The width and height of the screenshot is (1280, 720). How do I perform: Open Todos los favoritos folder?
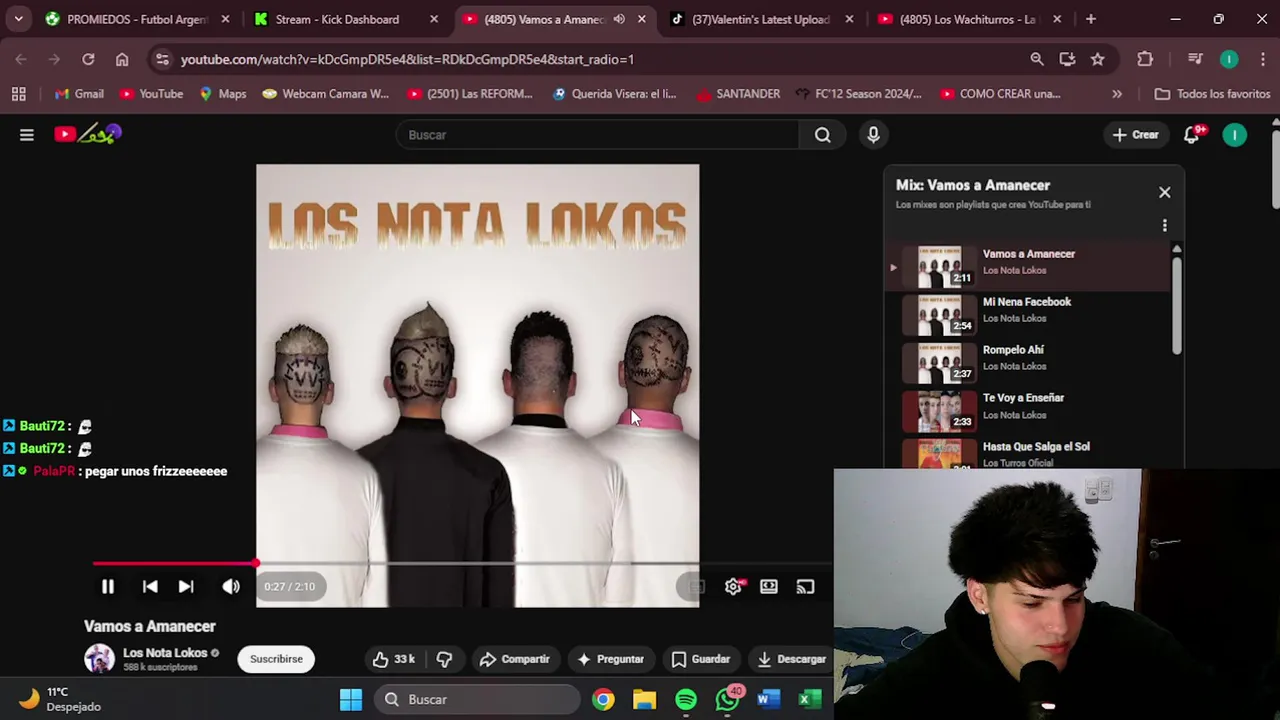coord(1212,94)
